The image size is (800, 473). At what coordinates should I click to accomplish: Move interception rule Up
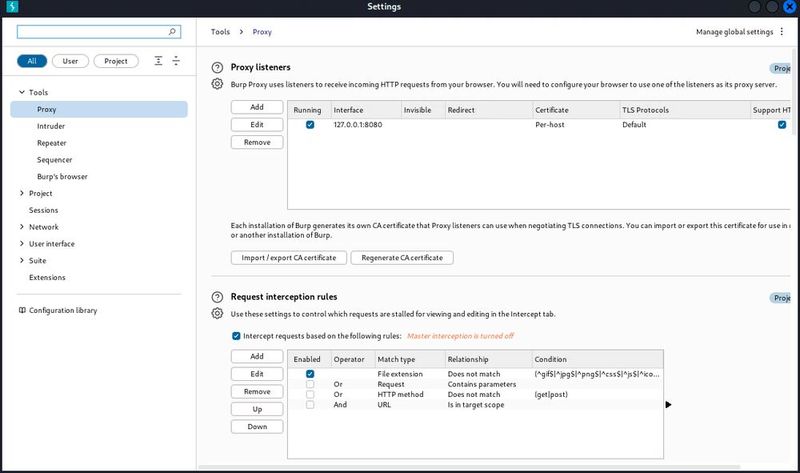tap(257, 409)
